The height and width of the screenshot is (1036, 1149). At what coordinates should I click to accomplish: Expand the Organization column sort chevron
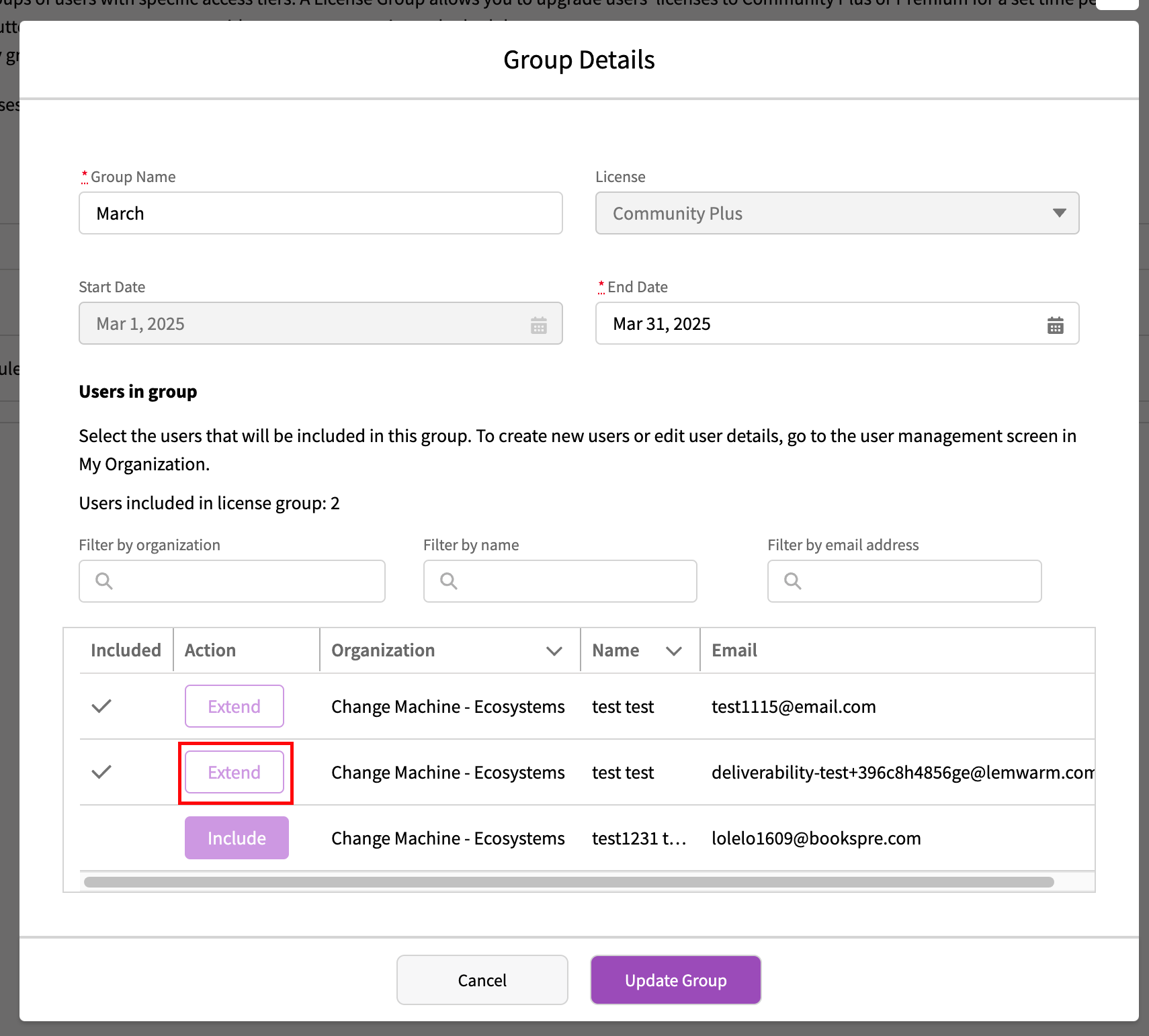pyautogui.click(x=554, y=651)
